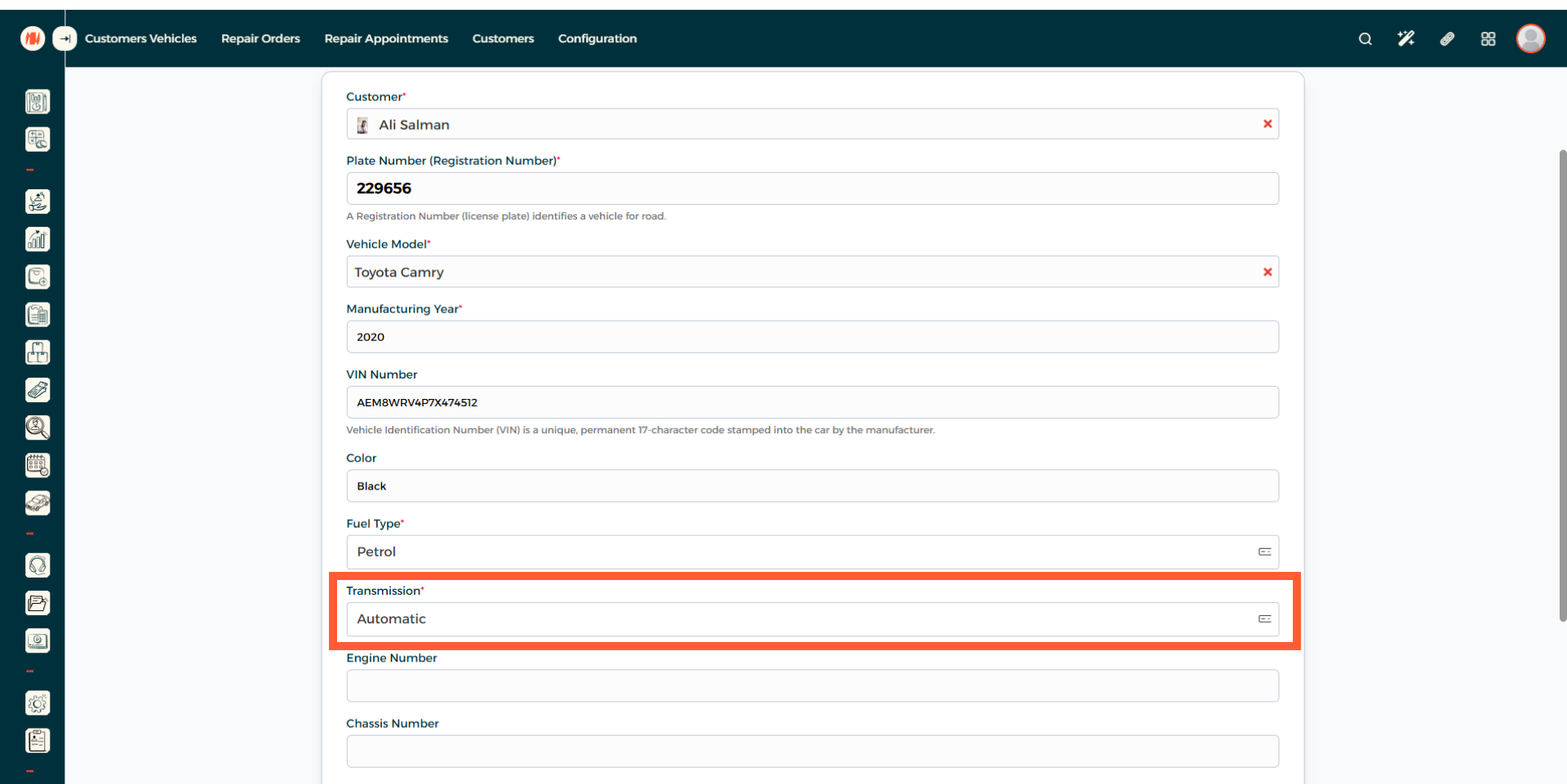Click the bar chart growth sidebar icon
Screen dimensions: 1567x784
38,239
